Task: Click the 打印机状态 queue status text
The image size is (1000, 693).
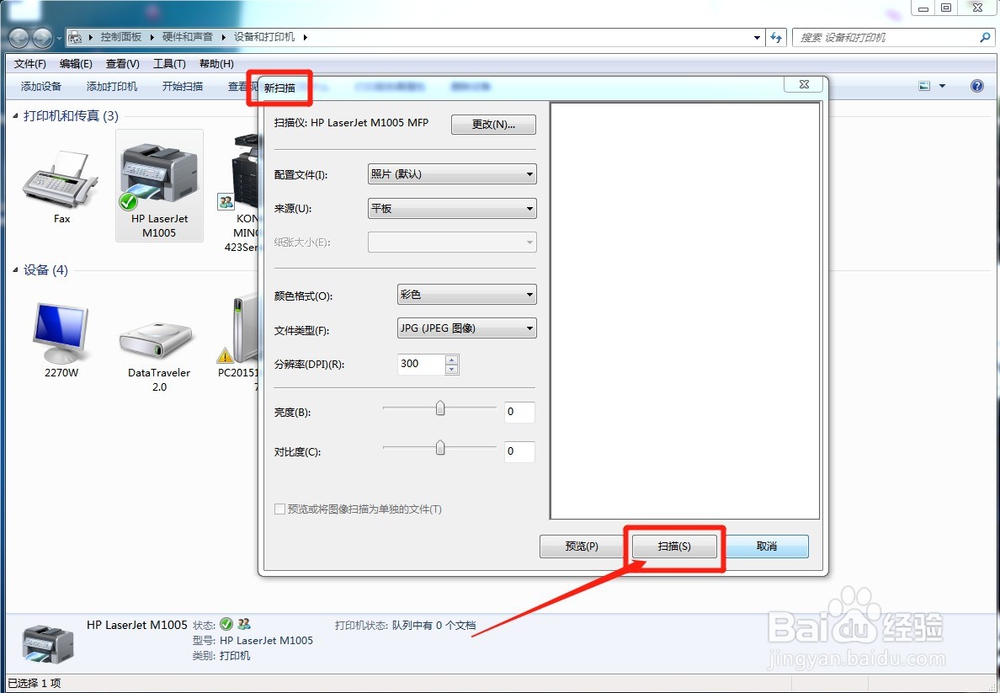Action: pos(405,625)
